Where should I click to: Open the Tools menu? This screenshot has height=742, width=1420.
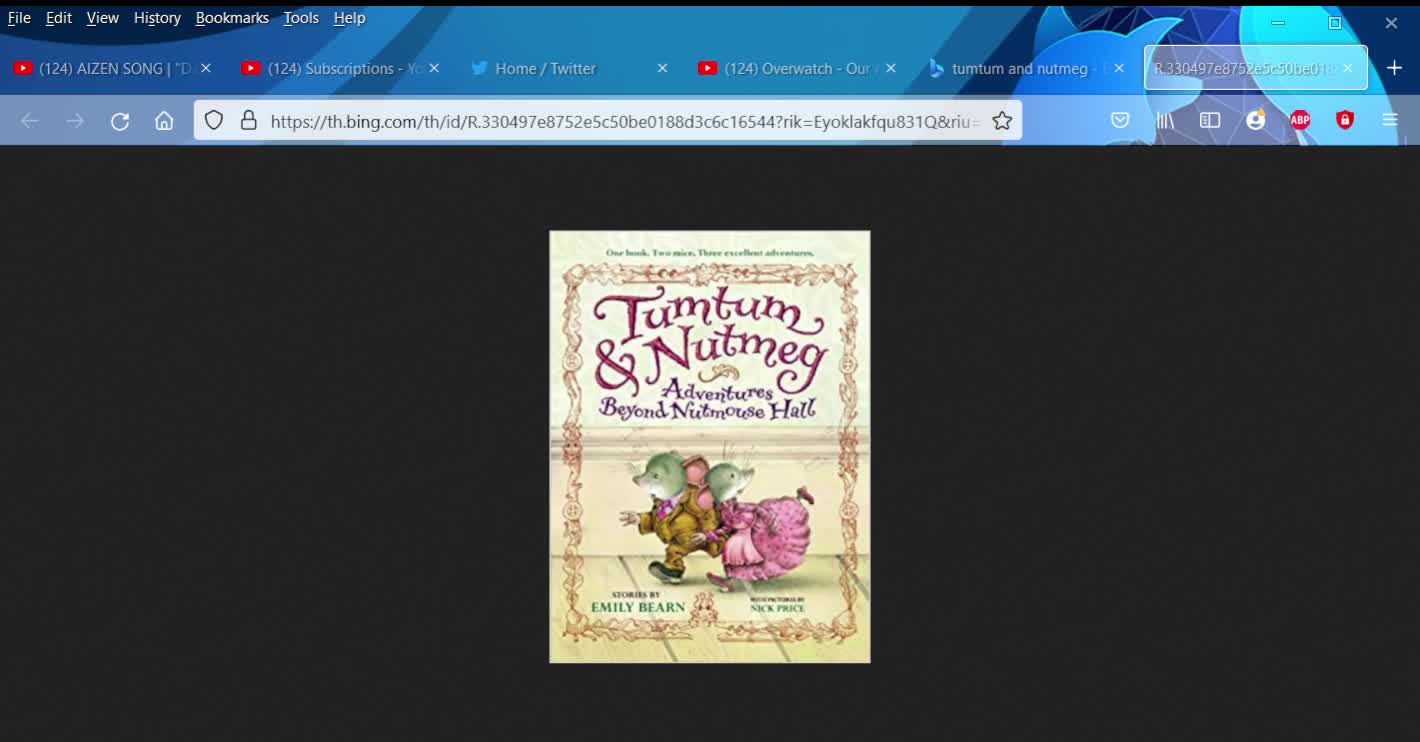click(x=301, y=18)
